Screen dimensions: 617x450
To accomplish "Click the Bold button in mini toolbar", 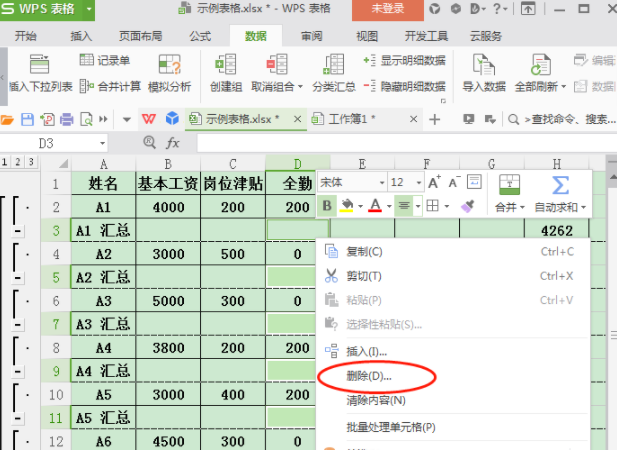I will 327,206.
